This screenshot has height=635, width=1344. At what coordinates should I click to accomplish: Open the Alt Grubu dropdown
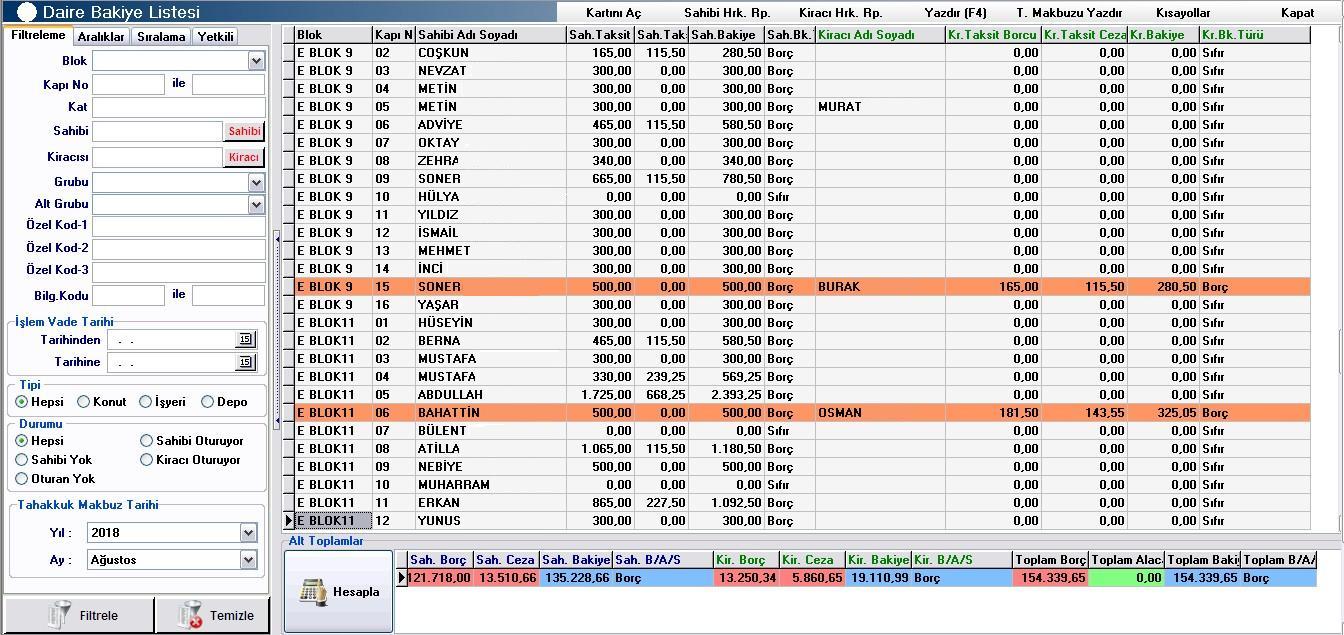[x=256, y=205]
